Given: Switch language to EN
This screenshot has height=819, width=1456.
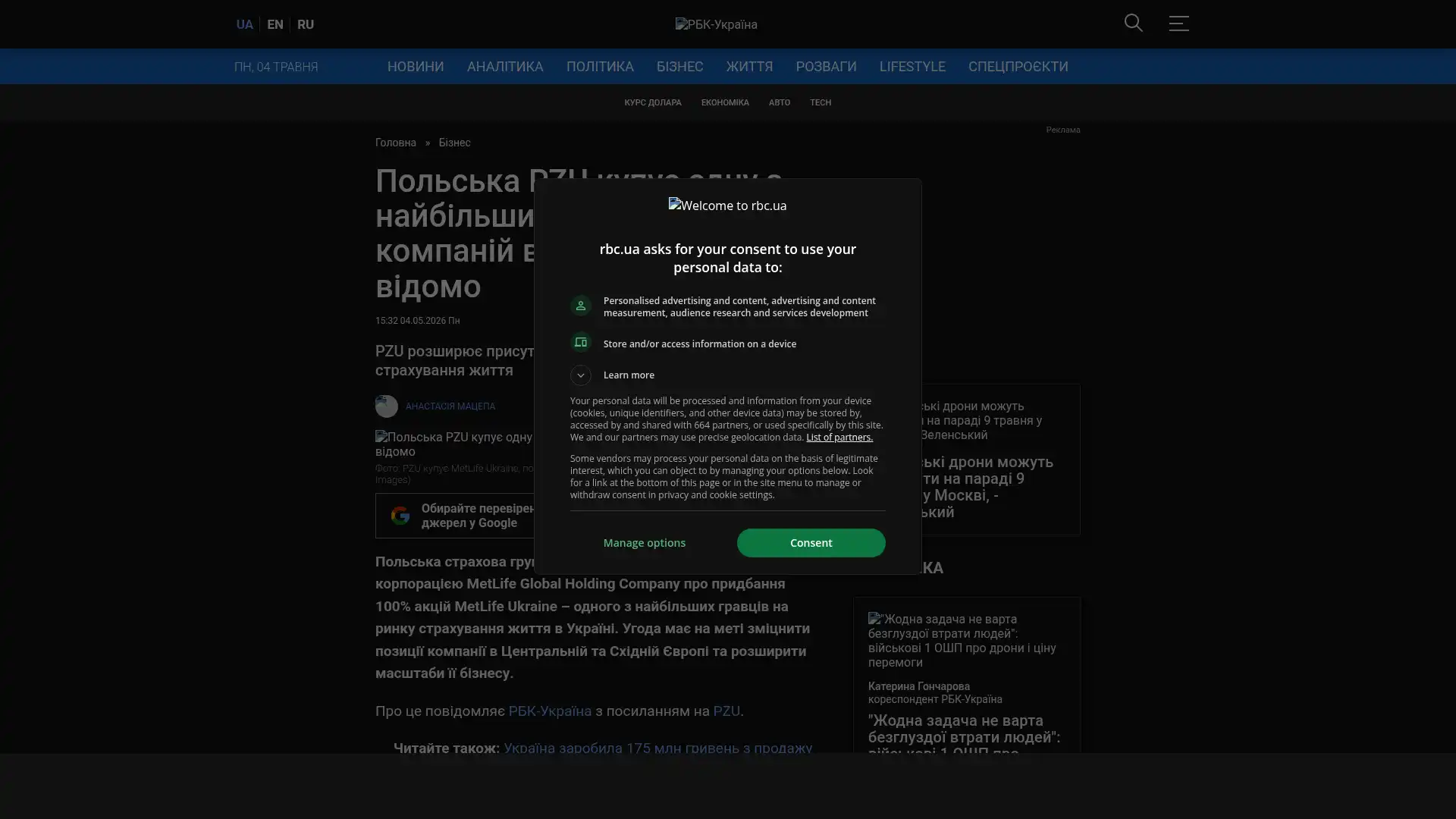Looking at the screenshot, I should [x=275, y=24].
